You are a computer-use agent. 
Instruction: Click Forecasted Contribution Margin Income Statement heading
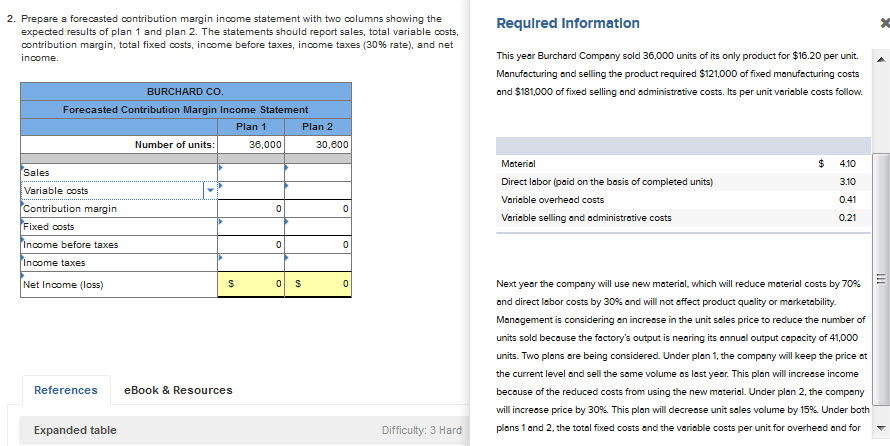click(186, 110)
